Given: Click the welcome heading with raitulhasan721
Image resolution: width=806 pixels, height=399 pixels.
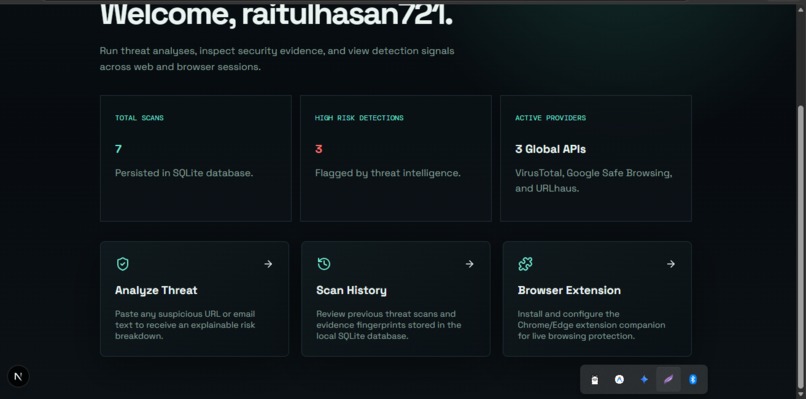Looking at the screenshot, I should click(x=277, y=15).
